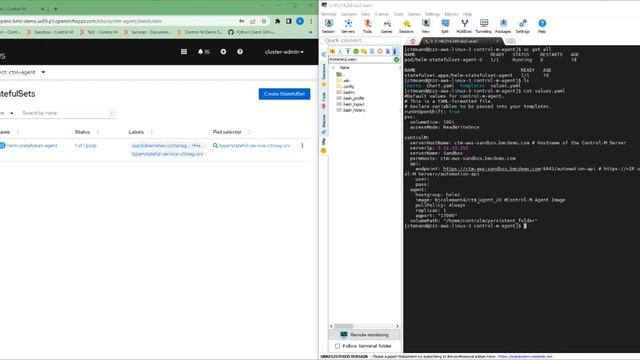Open the 1 of 1 pods link

86,146
